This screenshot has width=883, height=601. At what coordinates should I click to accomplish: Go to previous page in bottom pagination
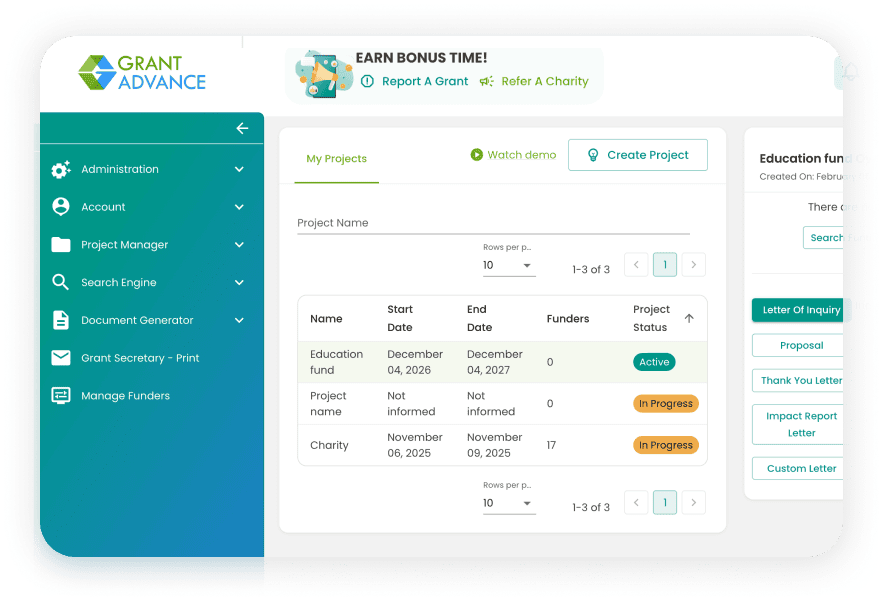[x=636, y=502]
